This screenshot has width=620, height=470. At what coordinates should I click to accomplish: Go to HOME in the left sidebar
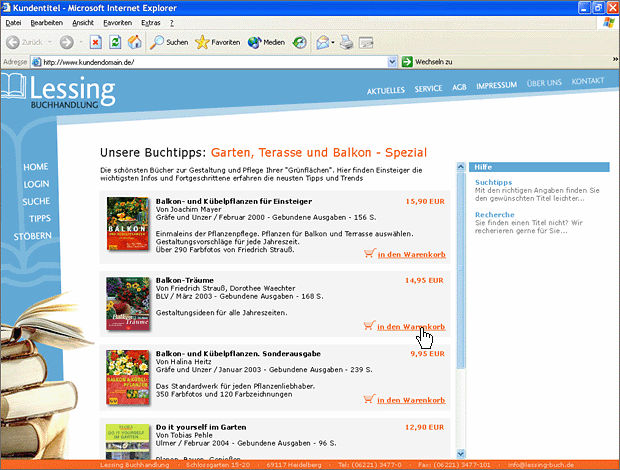click(x=36, y=167)
